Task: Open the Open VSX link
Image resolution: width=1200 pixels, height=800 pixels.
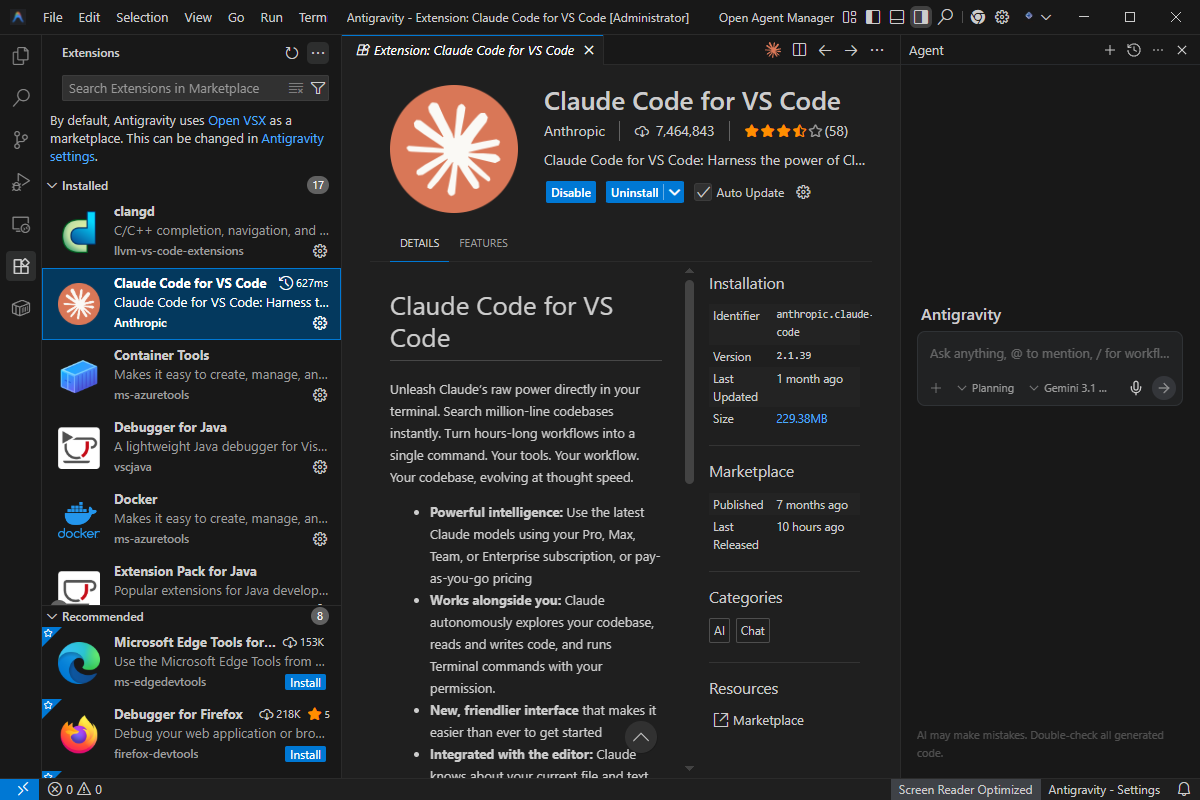Action: [237, 120]
